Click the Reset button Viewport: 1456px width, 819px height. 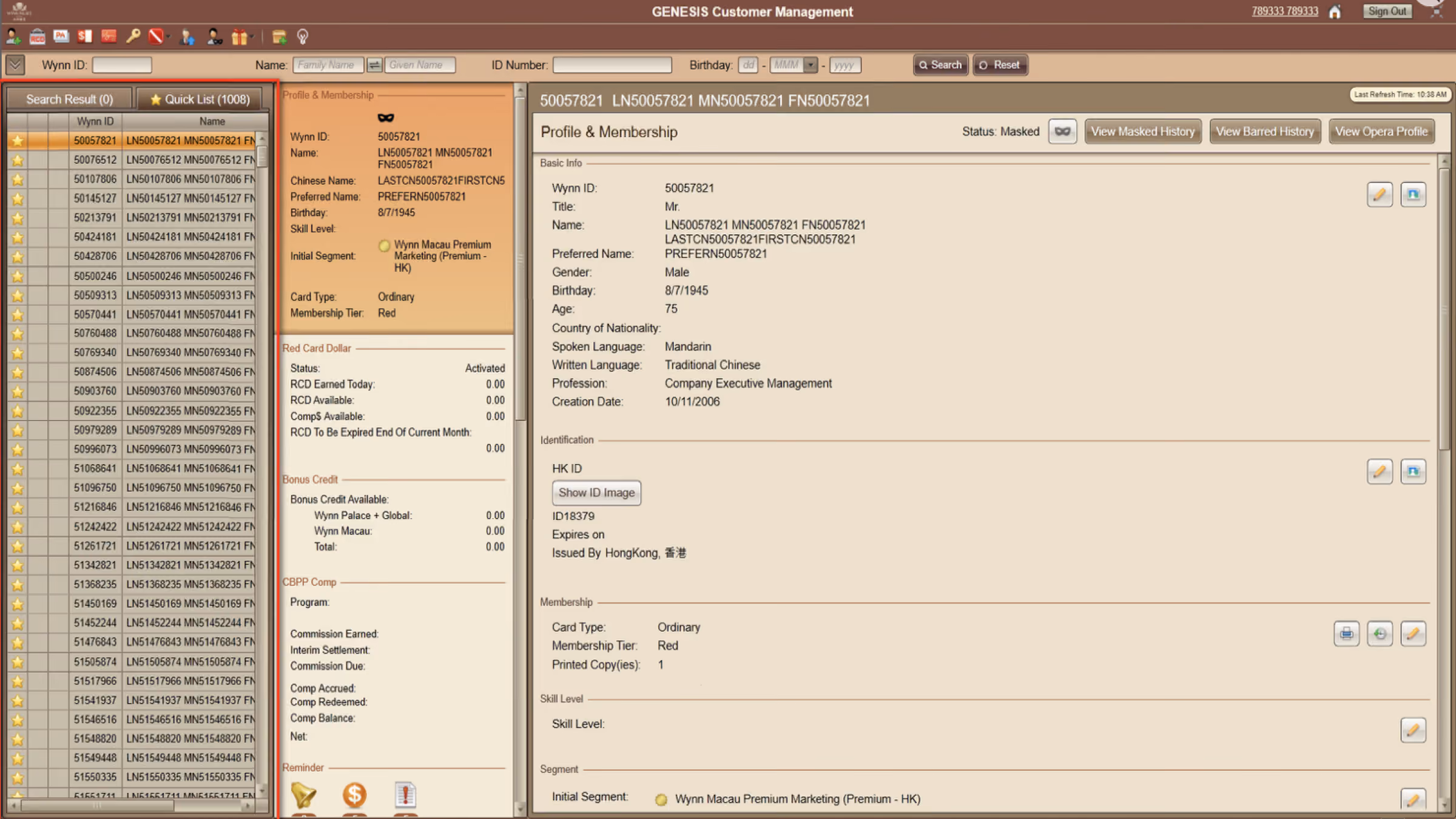tap(1000, 65)
